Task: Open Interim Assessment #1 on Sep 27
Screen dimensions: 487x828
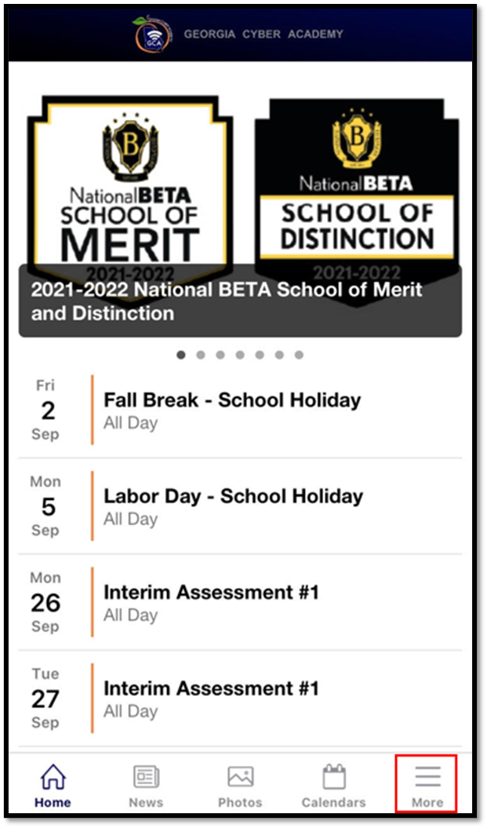Action: (240, 699)
